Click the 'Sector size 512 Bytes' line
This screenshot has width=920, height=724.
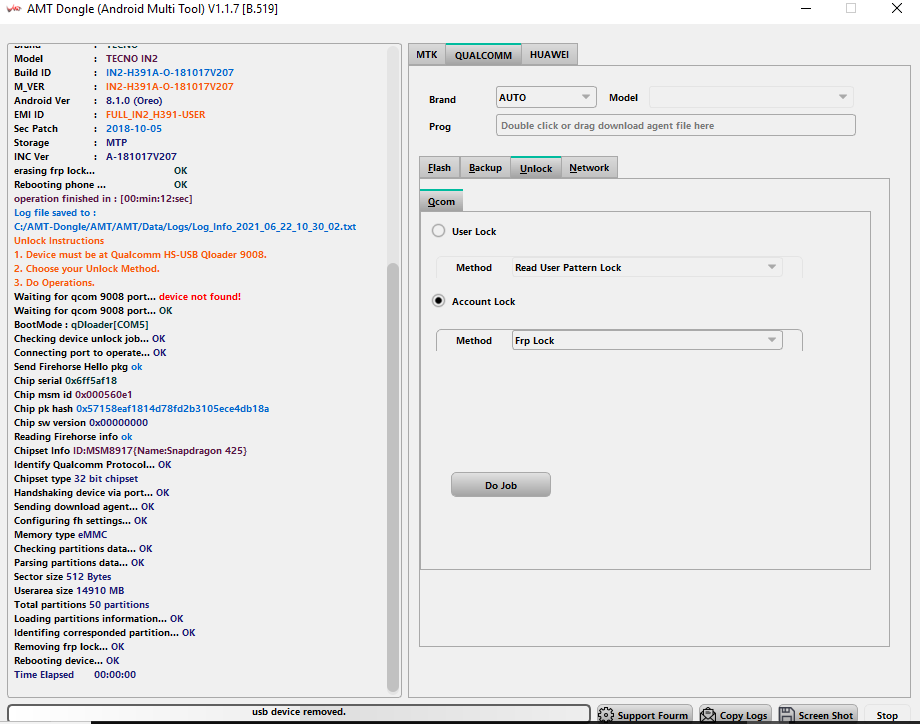click(x=63, y=577)
